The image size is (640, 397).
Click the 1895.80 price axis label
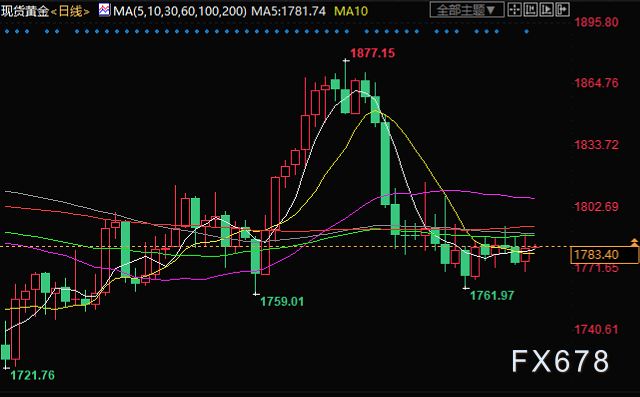(596, 22)
